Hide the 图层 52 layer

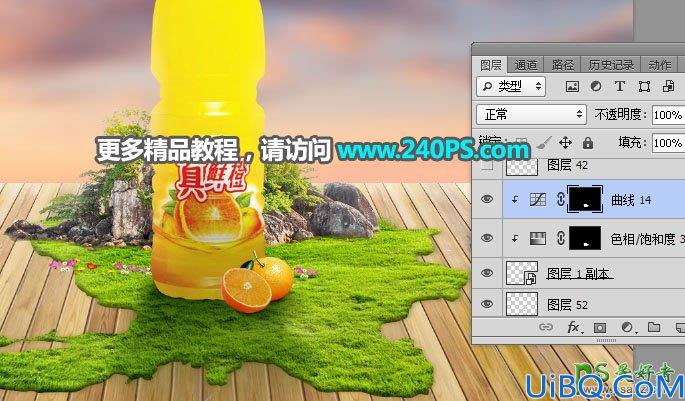(x=487, y=304)
